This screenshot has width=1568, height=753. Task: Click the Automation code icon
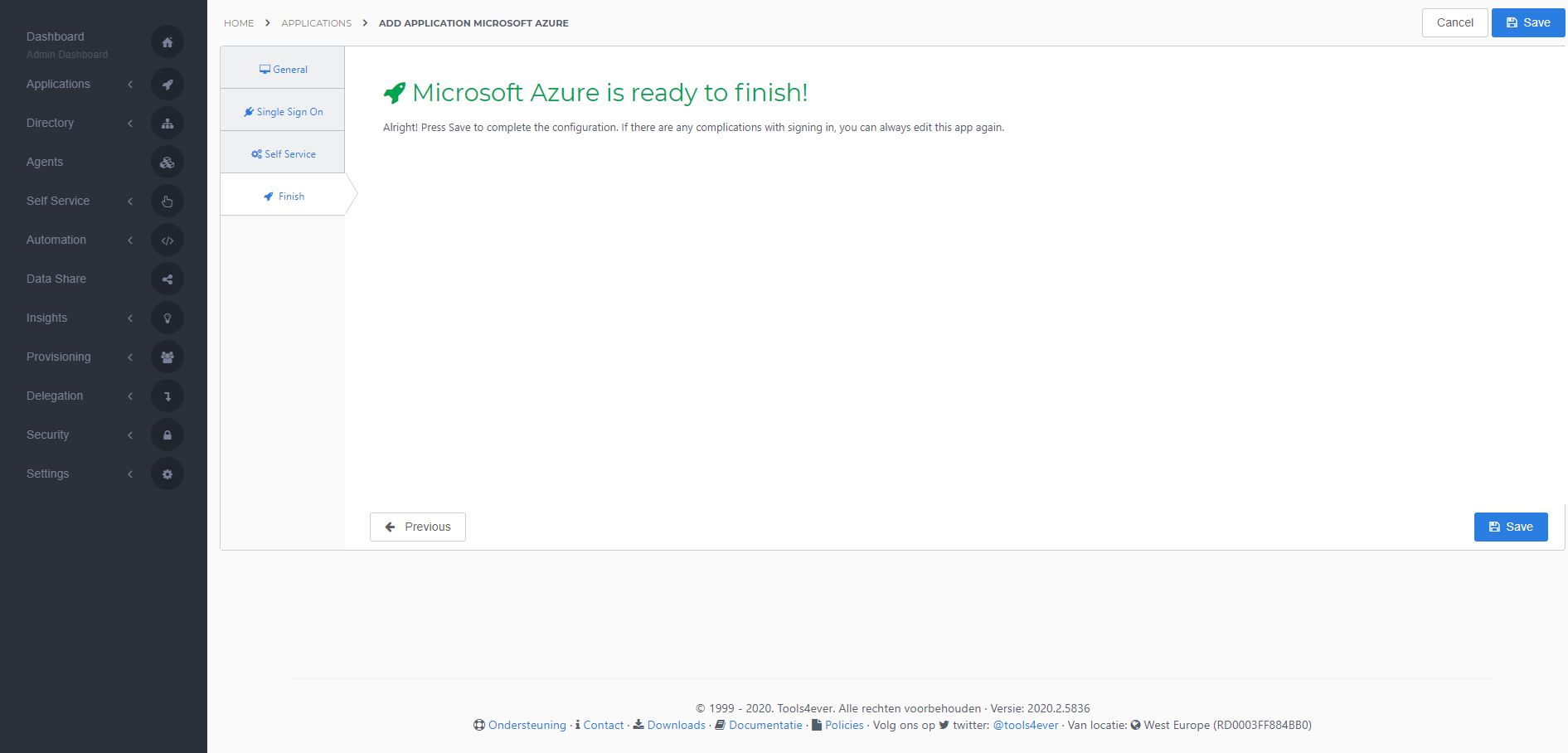pos(167,240)
